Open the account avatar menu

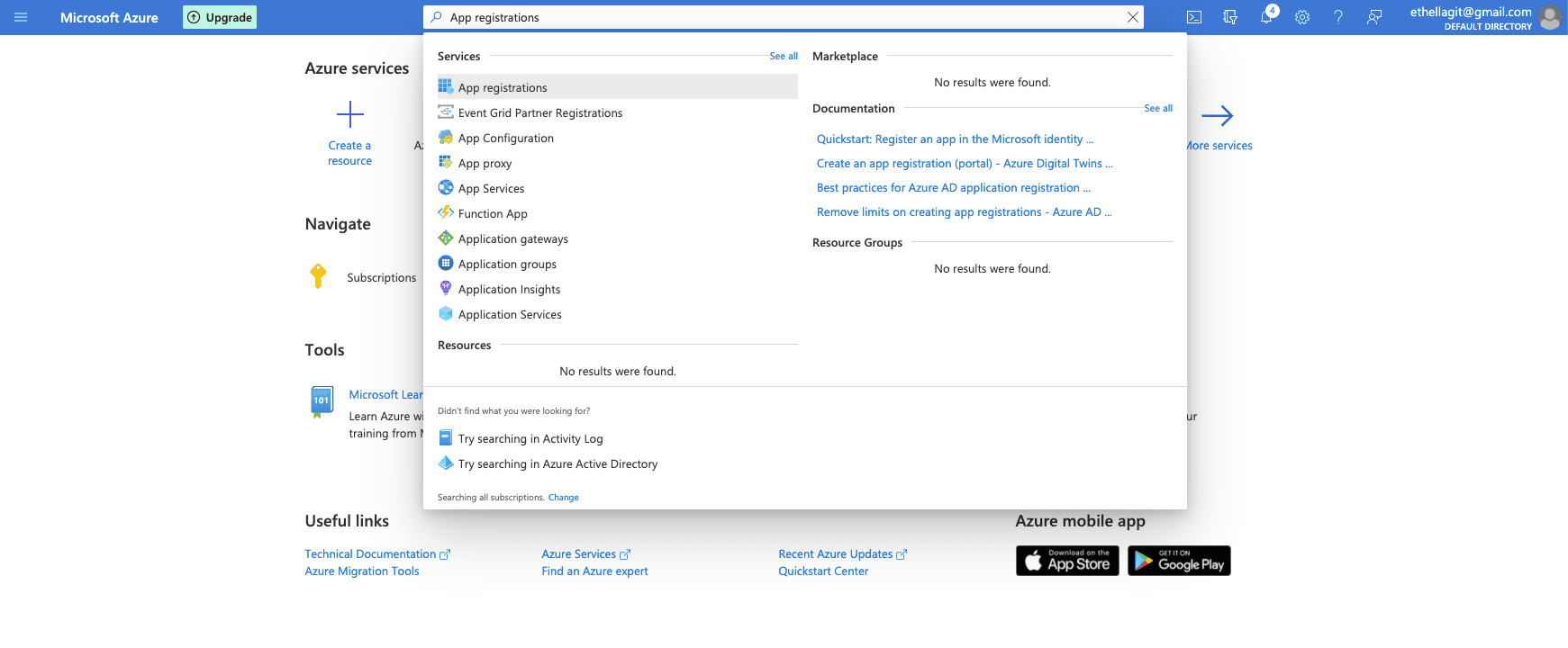(1550, 17)
